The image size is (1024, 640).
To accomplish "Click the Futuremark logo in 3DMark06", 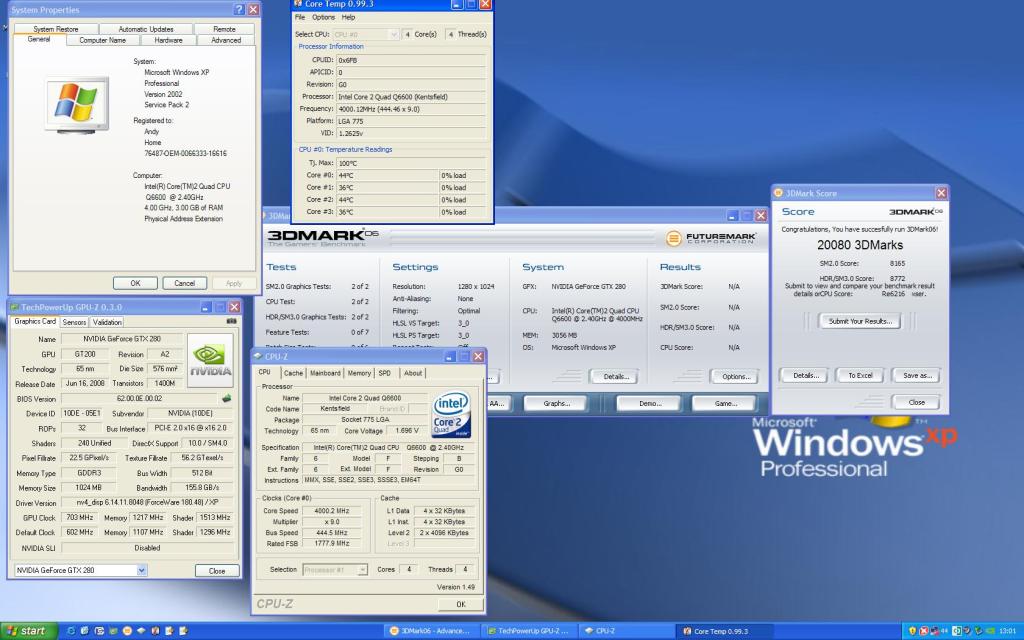I will point(711,238).
